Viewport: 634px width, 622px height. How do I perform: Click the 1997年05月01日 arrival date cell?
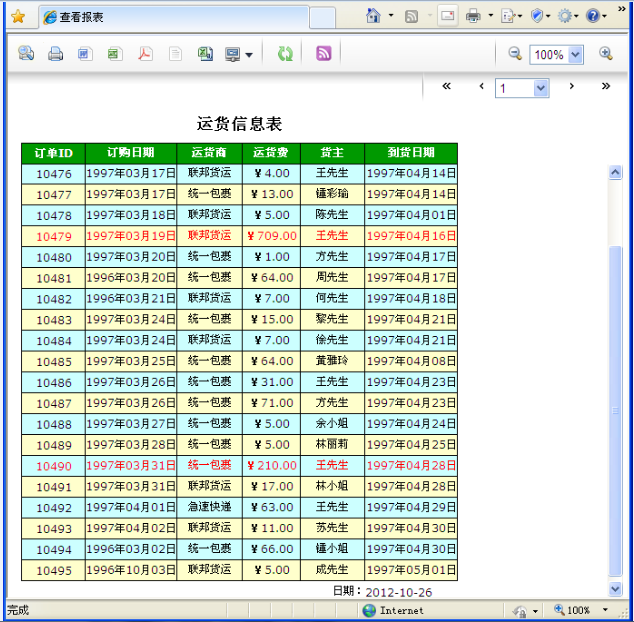pos(411,570)
